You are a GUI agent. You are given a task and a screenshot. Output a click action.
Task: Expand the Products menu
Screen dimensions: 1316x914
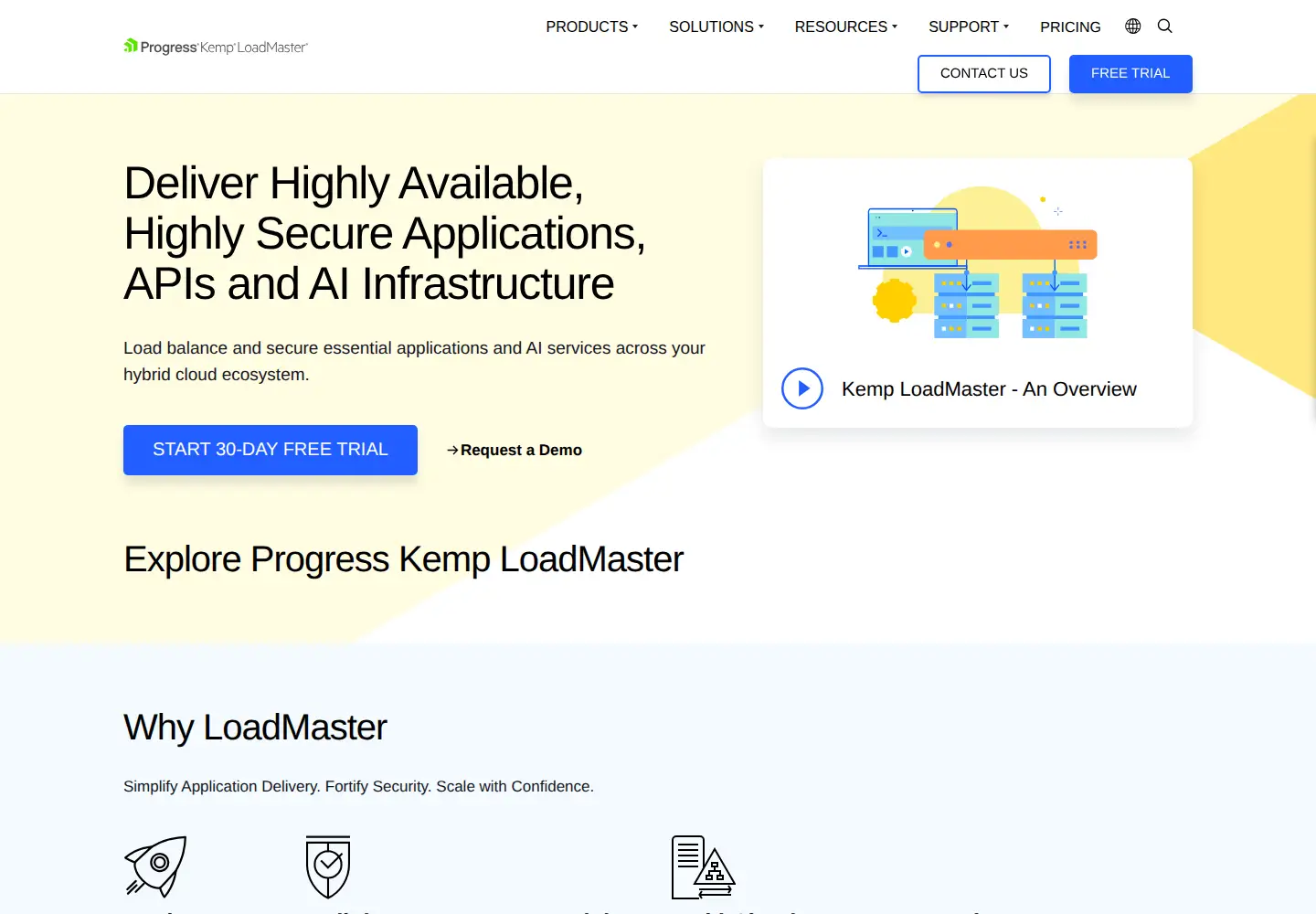592,27
